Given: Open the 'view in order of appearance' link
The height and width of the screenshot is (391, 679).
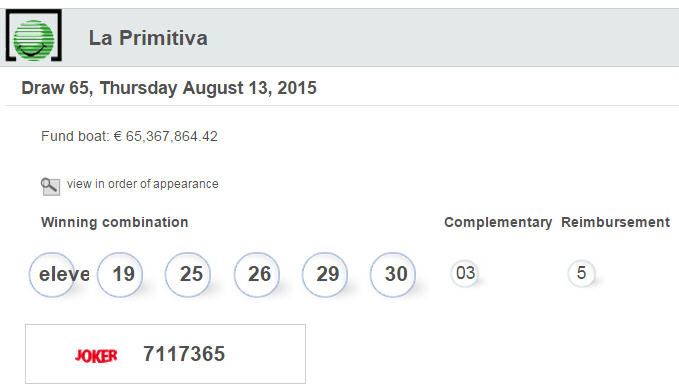Looking at the screenshot, I should (142, 184).
